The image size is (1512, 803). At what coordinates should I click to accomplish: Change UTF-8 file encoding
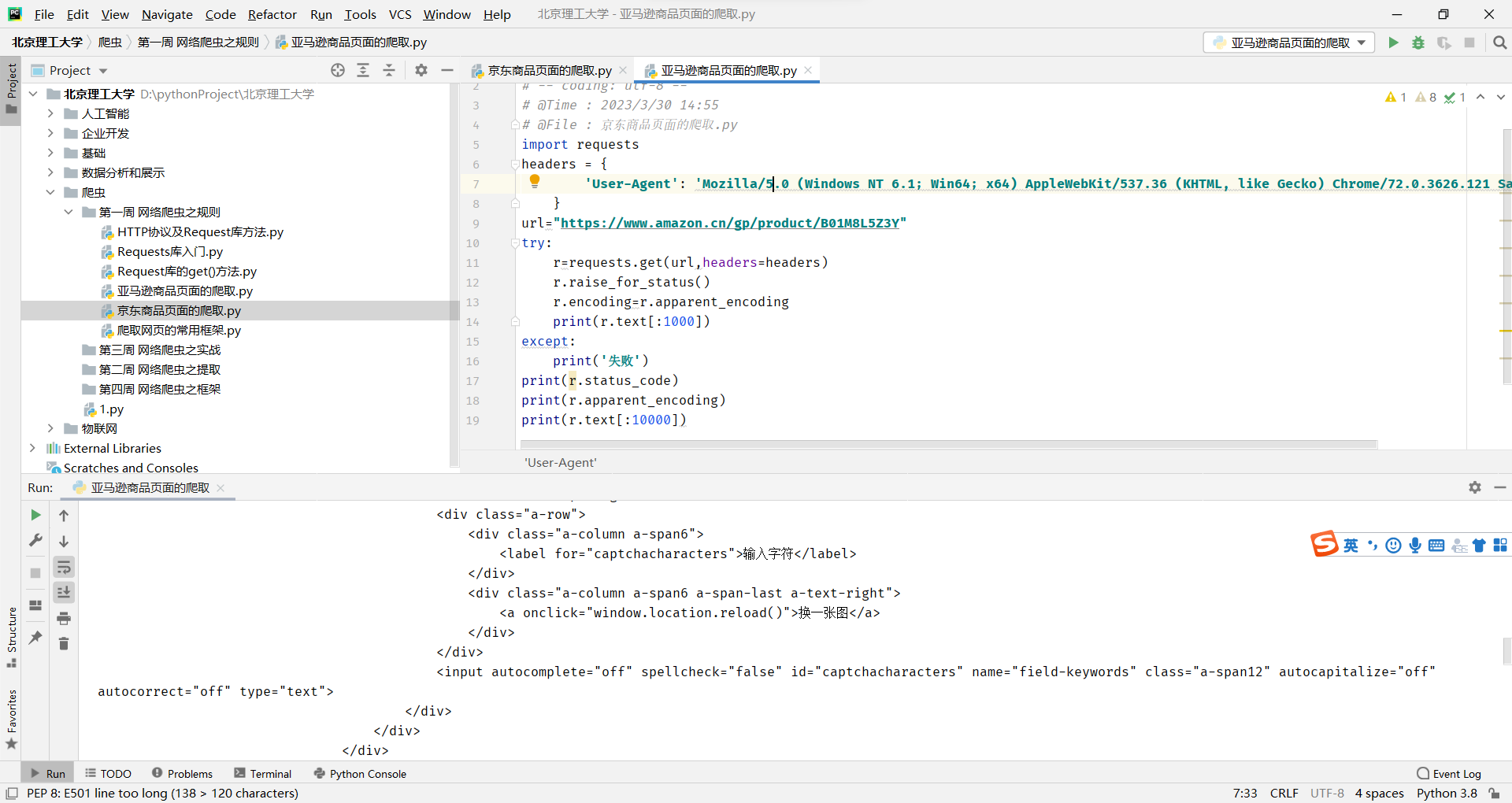tap(1327, 794)
